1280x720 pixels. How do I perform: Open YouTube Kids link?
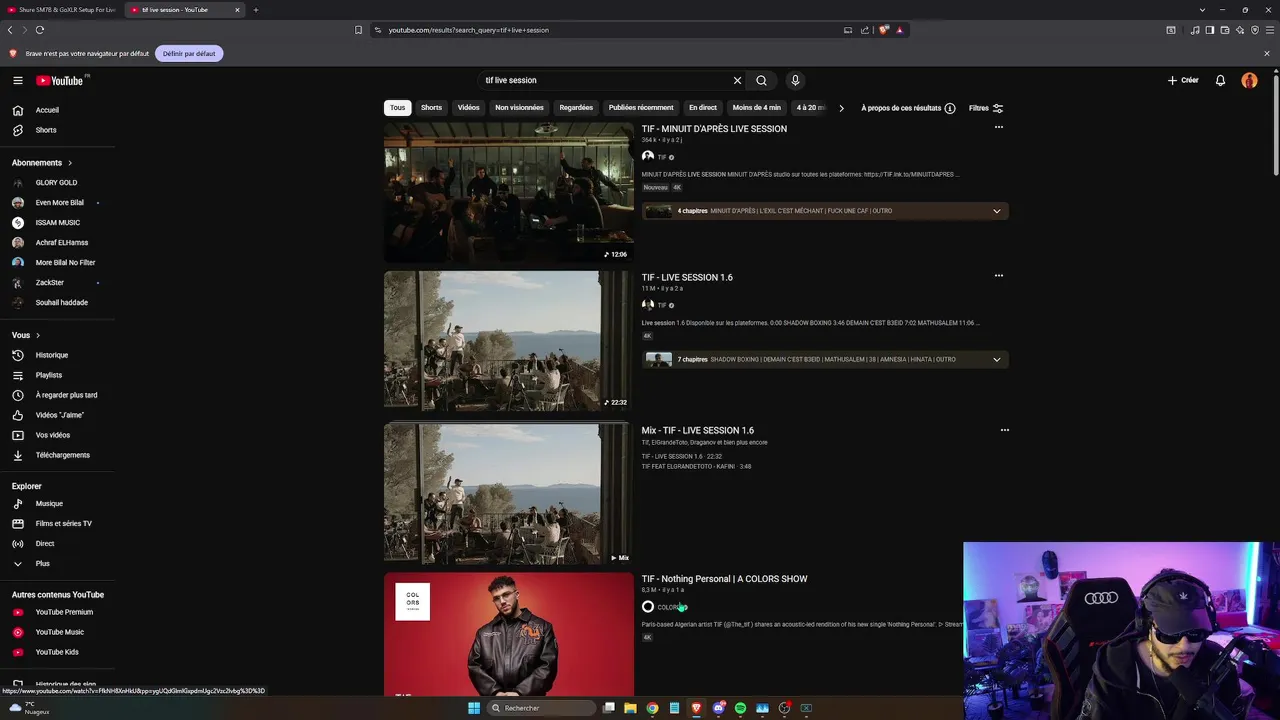(x=57, y=652)
